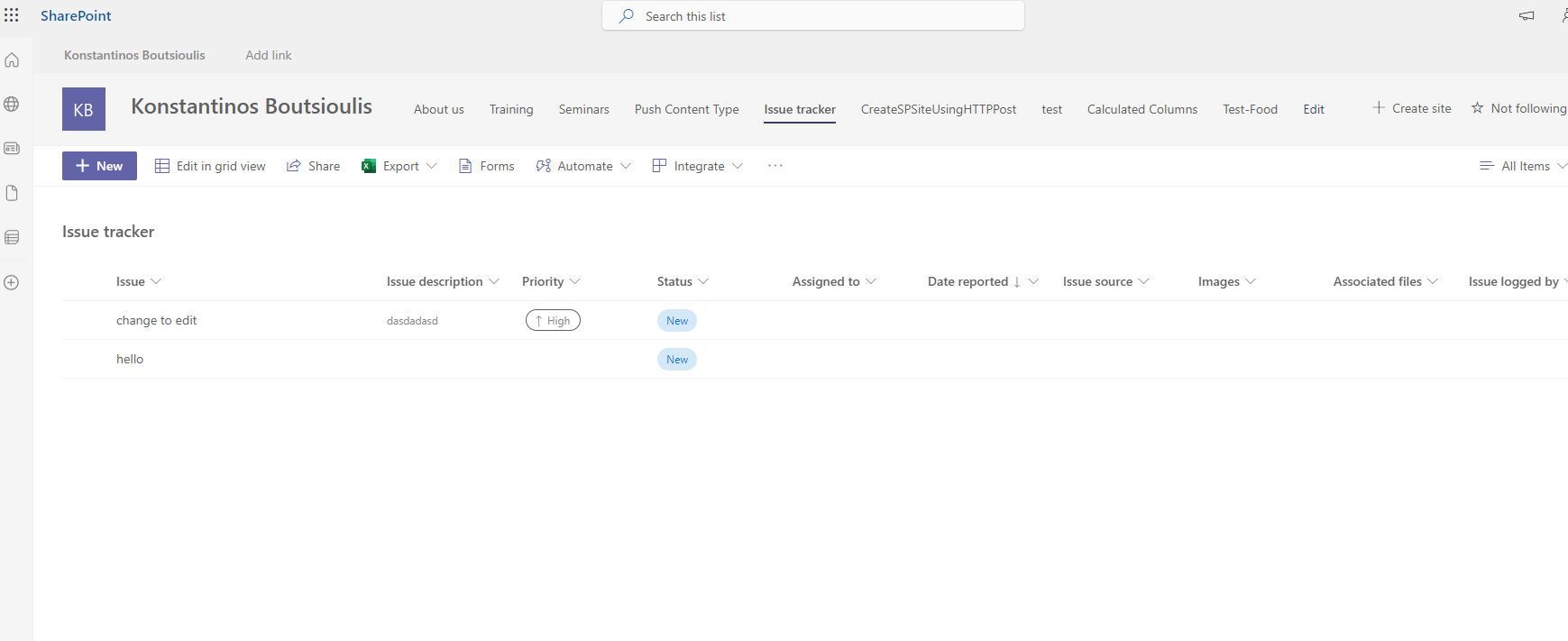The image size is (1568, 641).
Task: Click the Search this list field
Action: coord(812,16)
